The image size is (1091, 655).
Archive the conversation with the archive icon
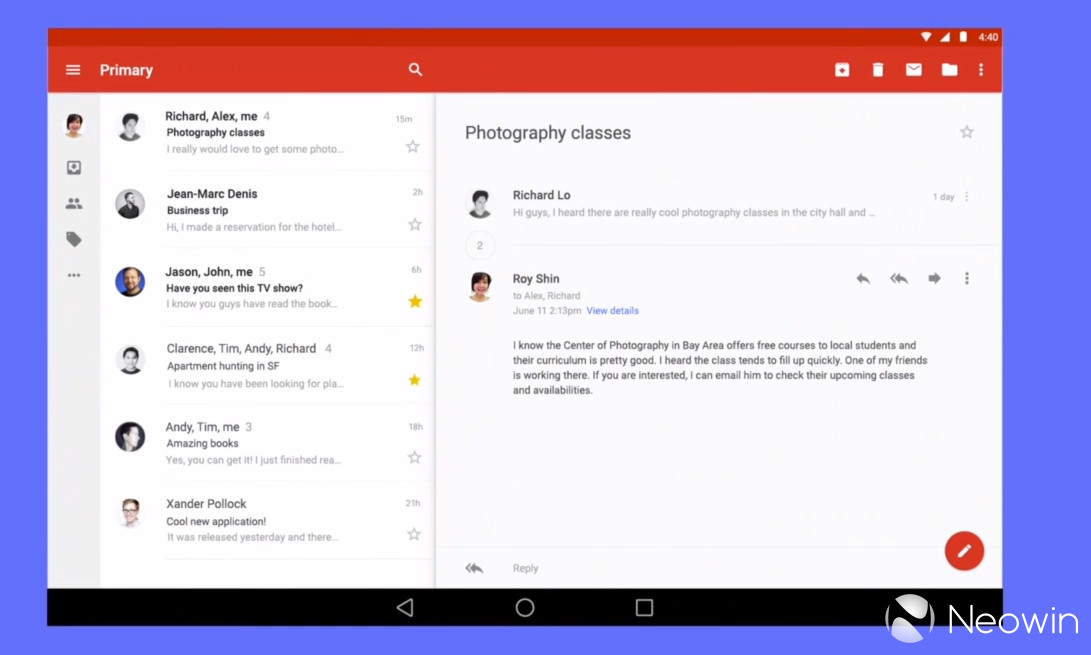(842, 70)
